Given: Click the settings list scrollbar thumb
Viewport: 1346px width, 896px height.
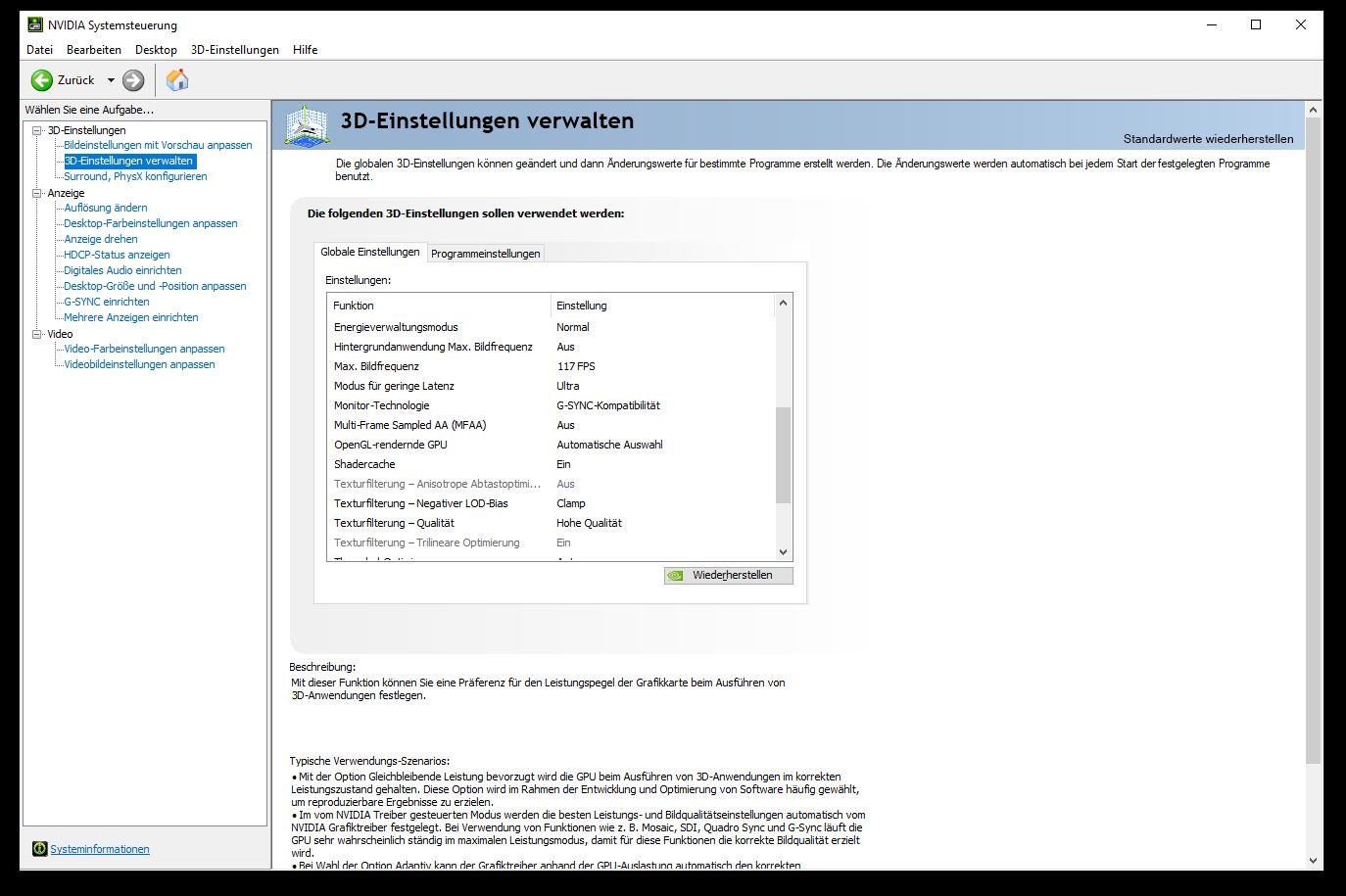Looking at the screenshot, I should pos(783,455).
